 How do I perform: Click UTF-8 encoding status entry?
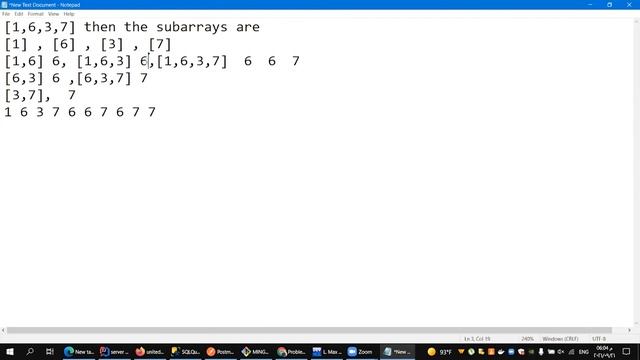[599, 339]
